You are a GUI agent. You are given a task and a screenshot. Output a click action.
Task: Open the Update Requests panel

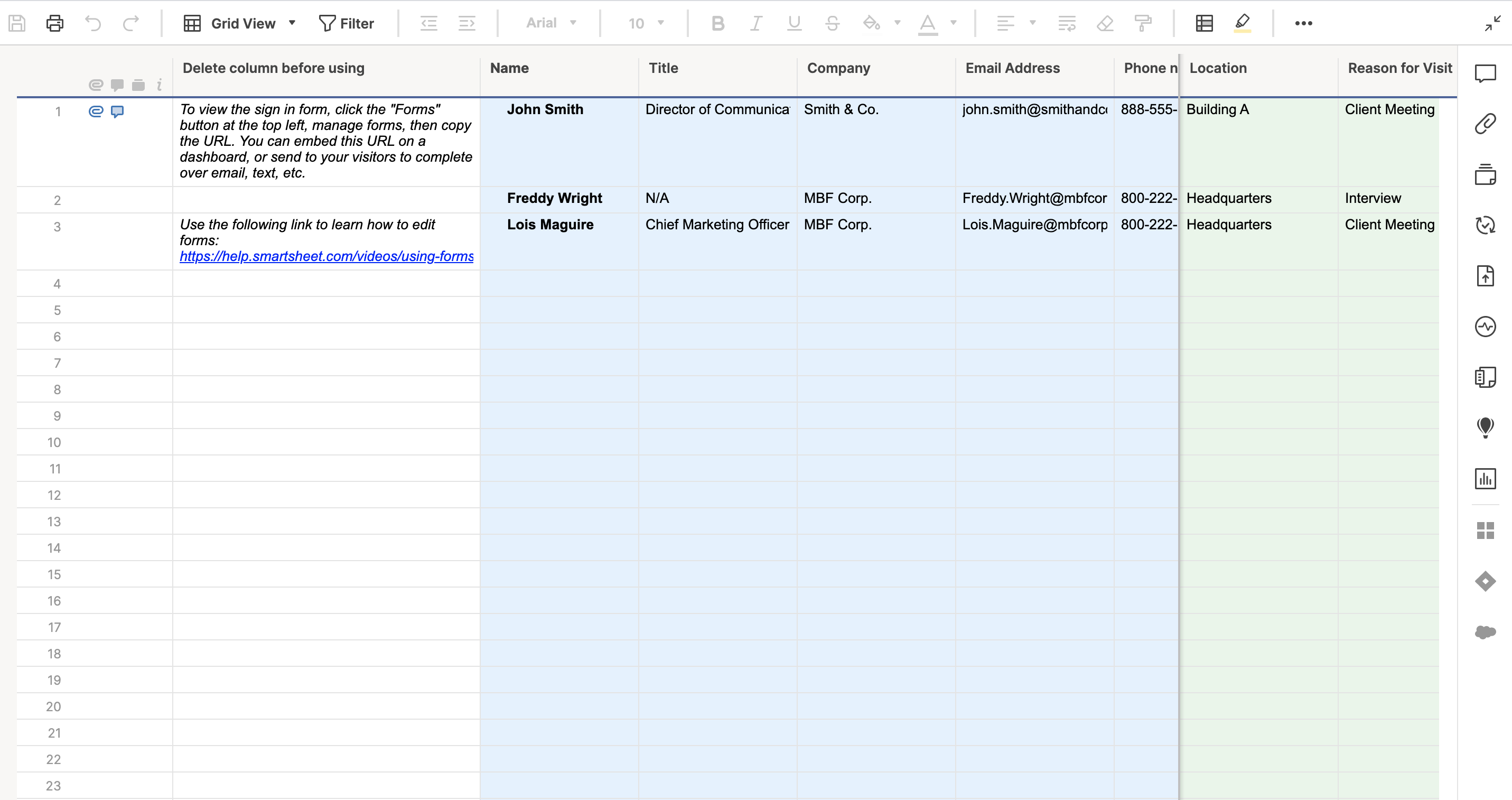coord(1486,225)
